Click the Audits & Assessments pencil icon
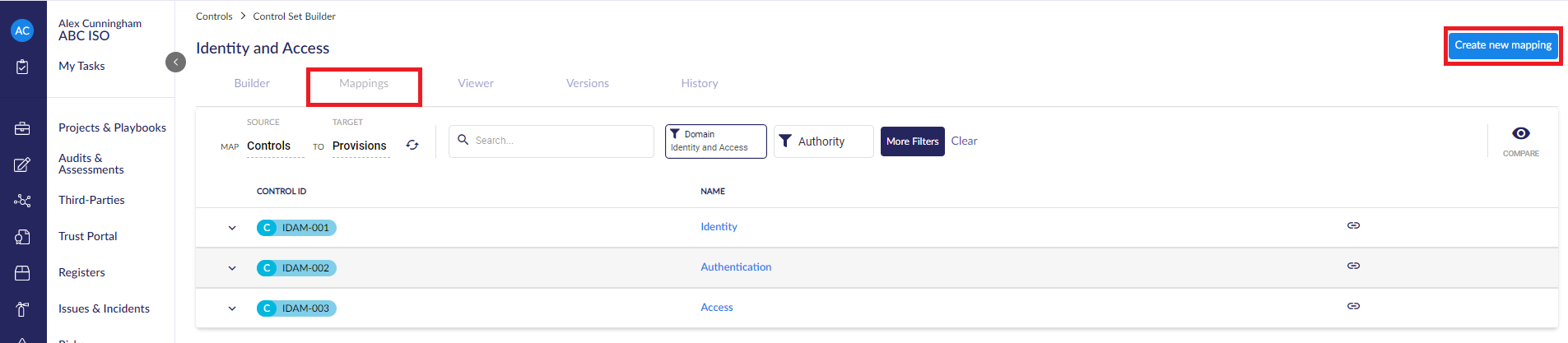 (22, 165)
